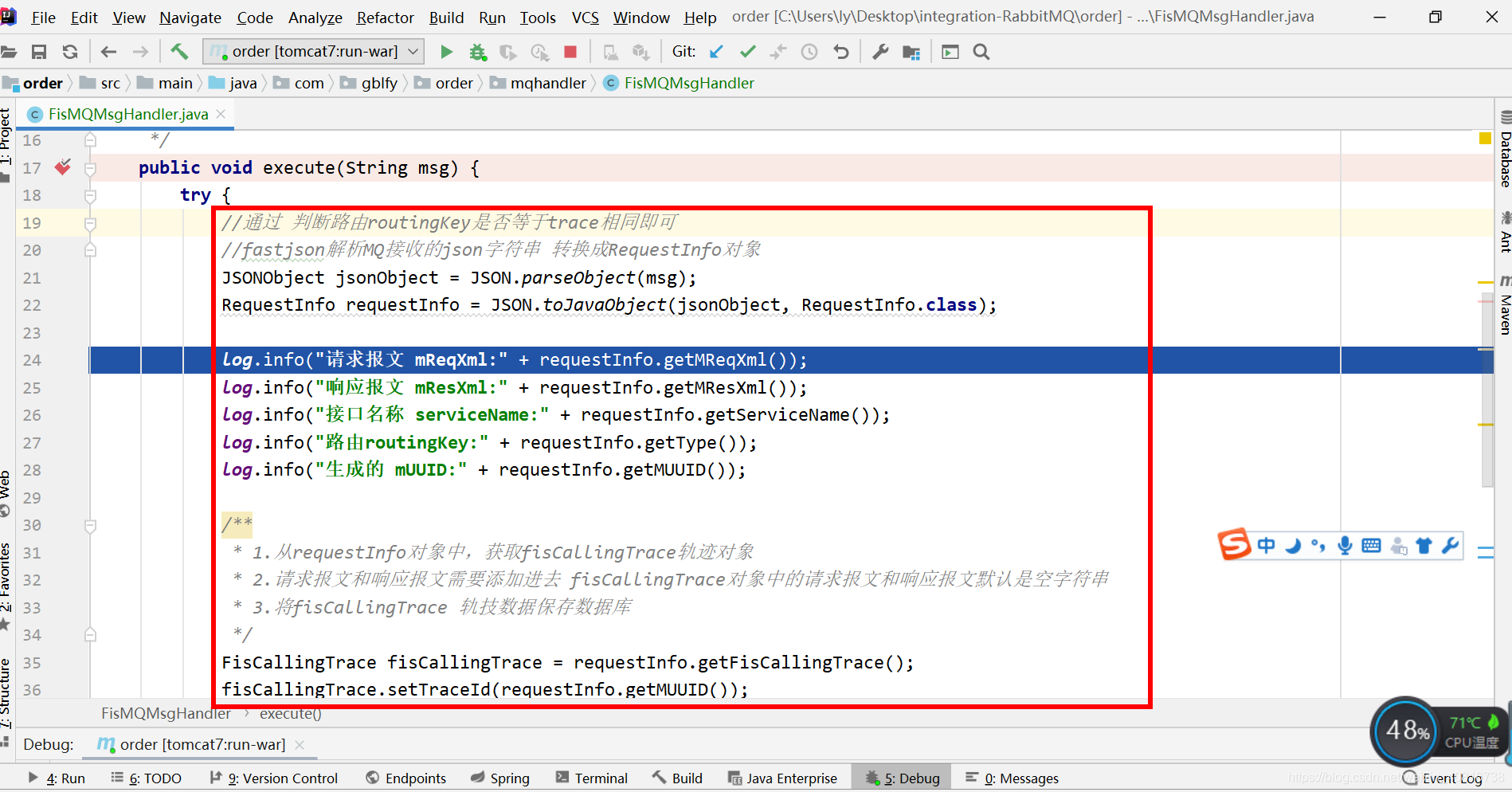Open the Java Enterprise tool window

tap(783, 778)
